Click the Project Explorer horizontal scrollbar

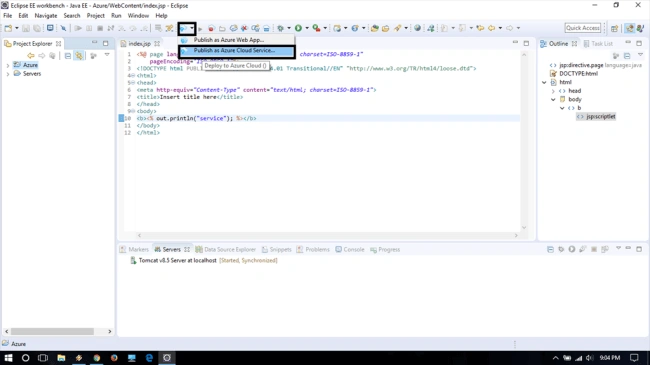click(58, 331)
